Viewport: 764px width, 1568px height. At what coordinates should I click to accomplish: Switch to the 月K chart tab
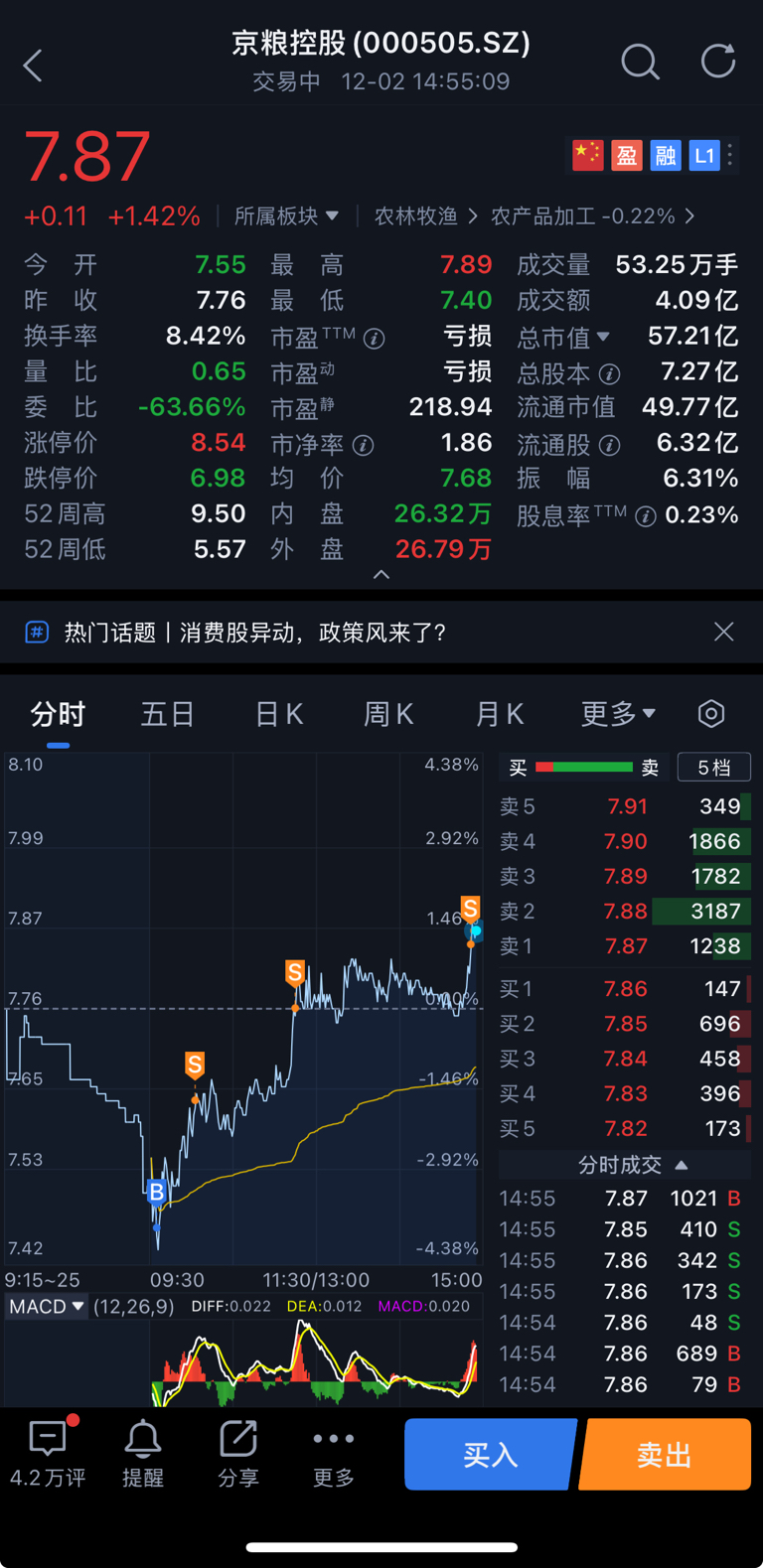pyautogui.click(x=499, y=714)
